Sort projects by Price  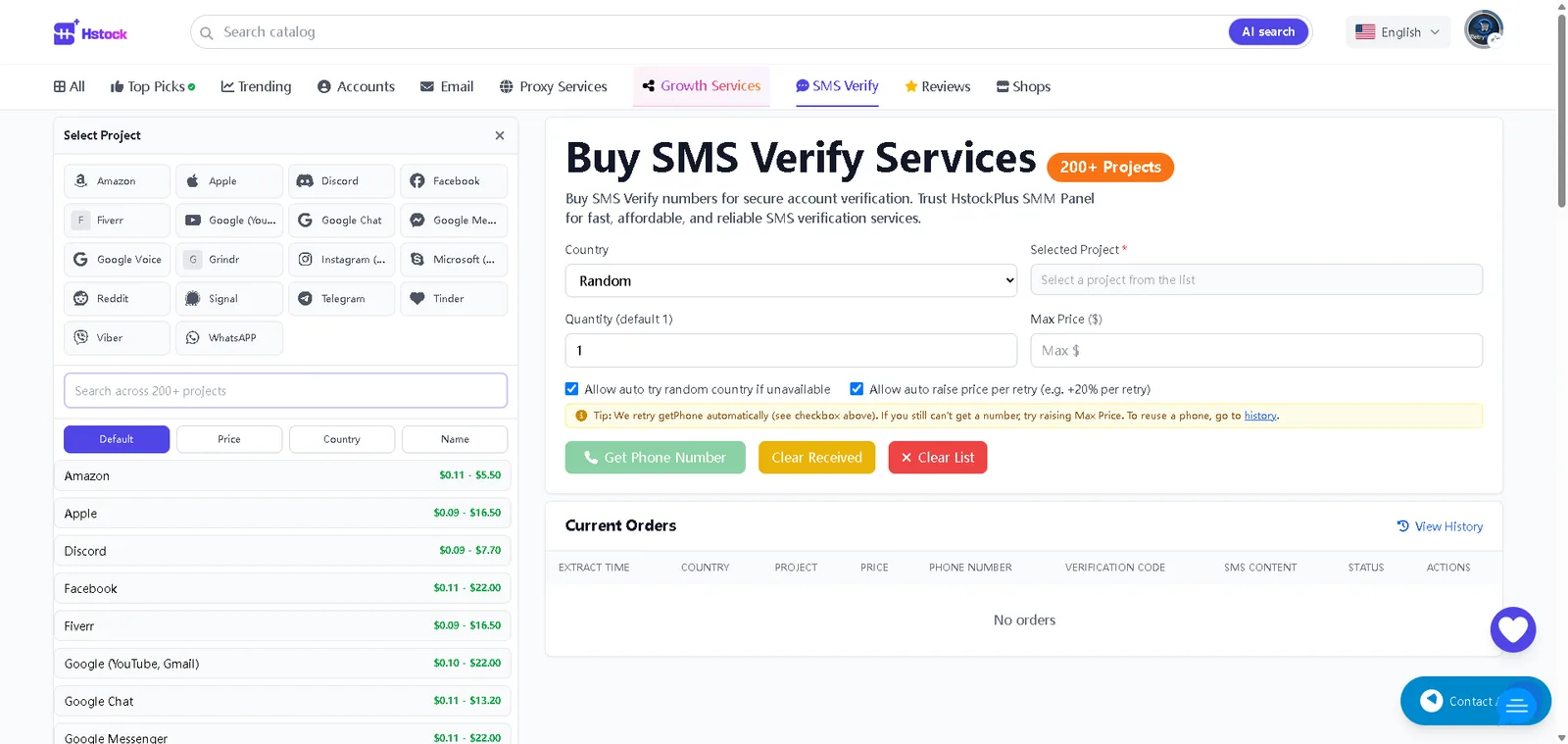pyautogui.click(x=229, y=439)
